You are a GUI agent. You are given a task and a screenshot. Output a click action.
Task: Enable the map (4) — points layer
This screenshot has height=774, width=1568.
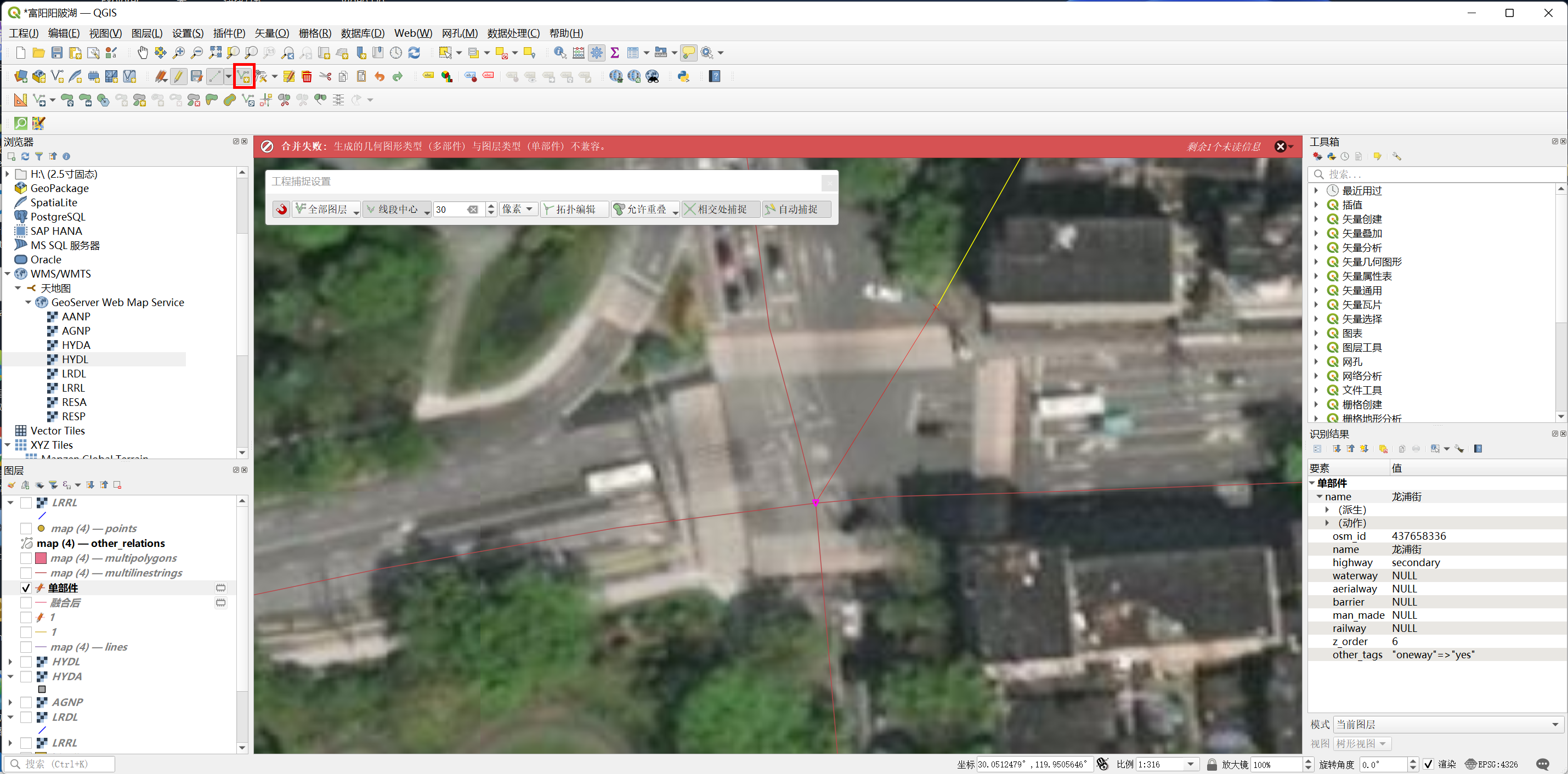(x=26, y=529)
